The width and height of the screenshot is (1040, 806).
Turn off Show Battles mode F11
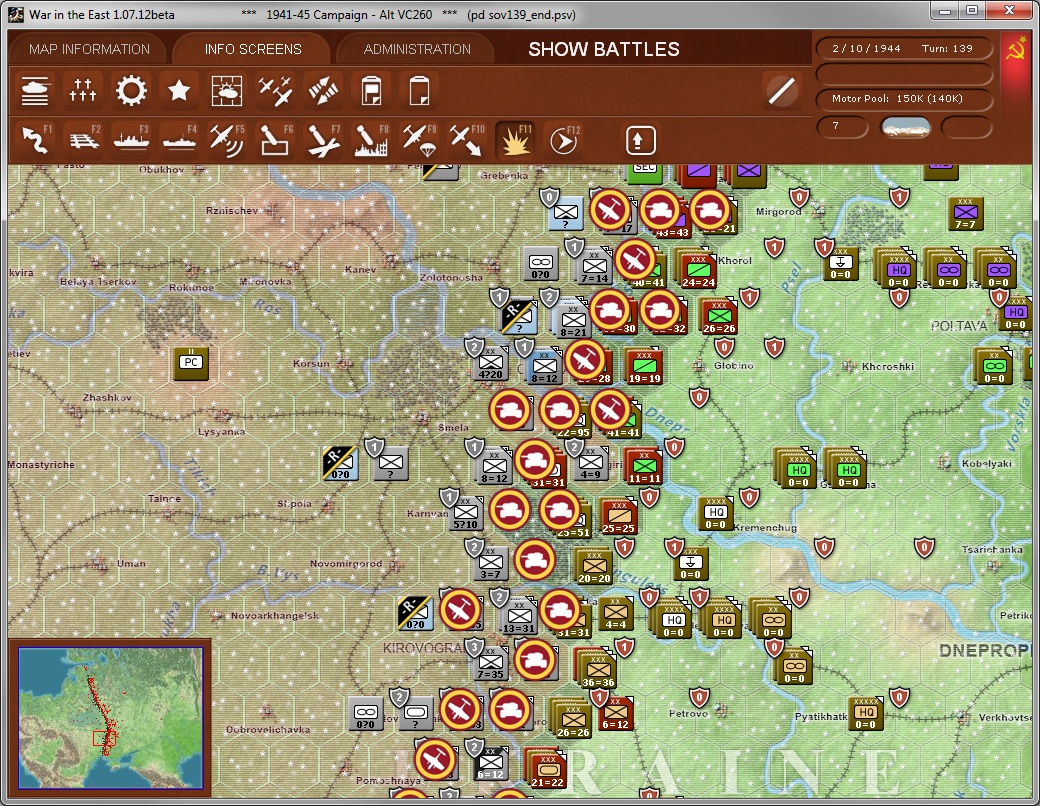point(515,140)
